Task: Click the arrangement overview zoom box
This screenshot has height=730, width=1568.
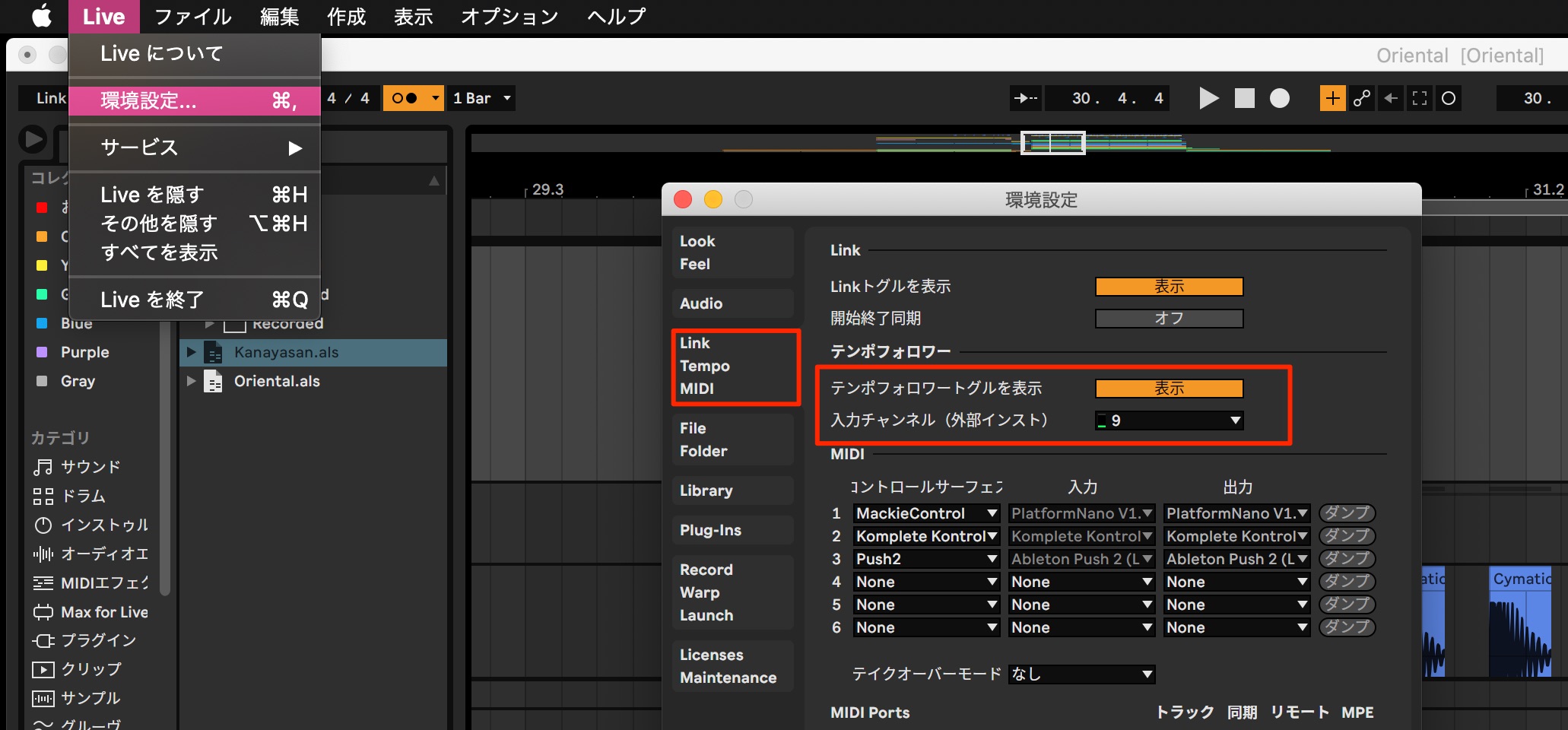Action: point(1052,142)
